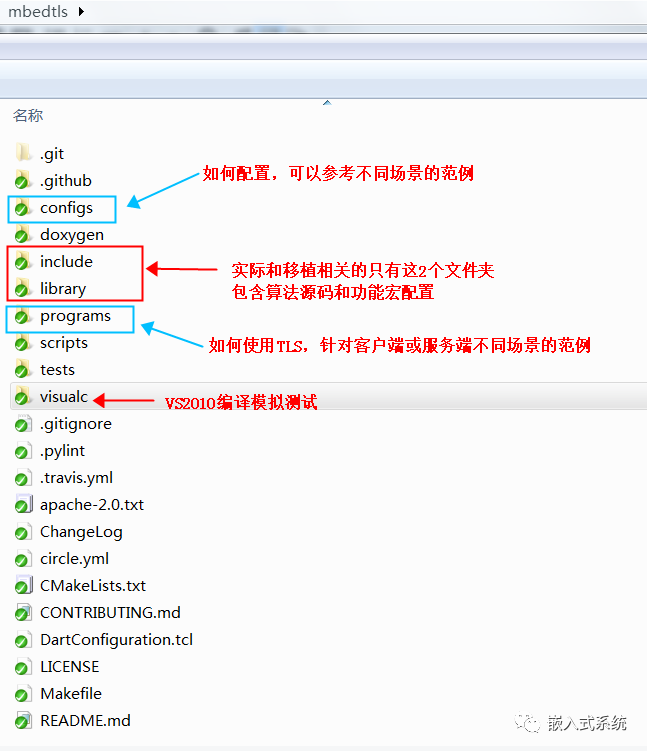Select the .pylint file name
The height and width of the screenshot is (751, 647).
pos(62,451)
